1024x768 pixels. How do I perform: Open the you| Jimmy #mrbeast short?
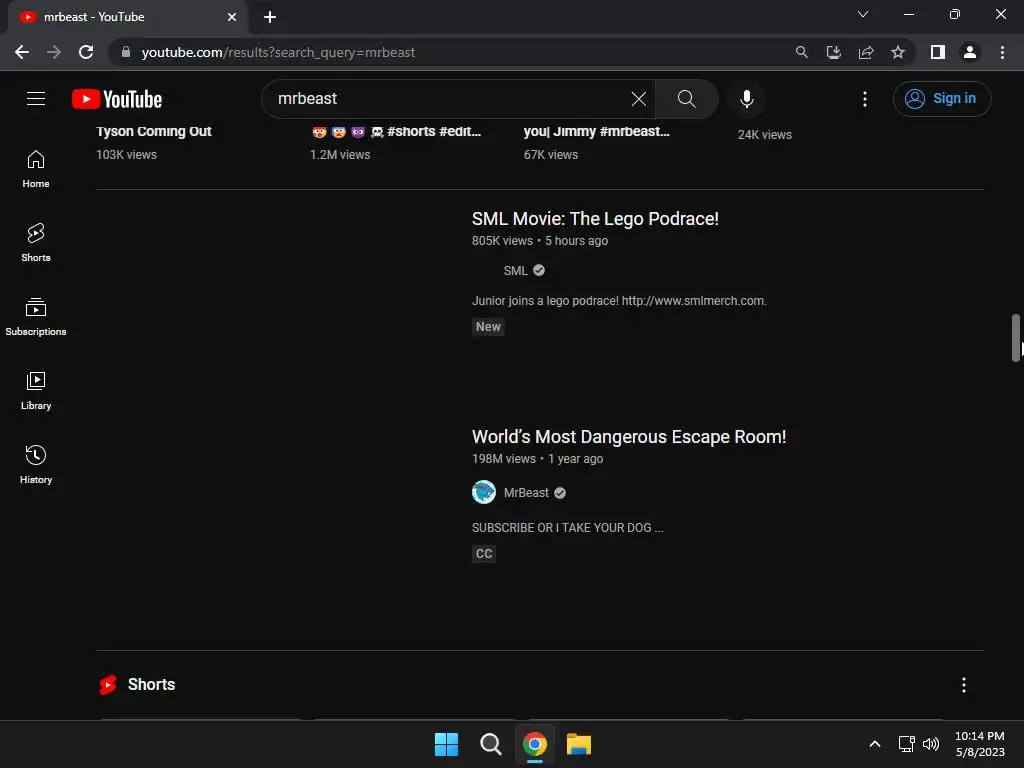(x=596, y=131)
